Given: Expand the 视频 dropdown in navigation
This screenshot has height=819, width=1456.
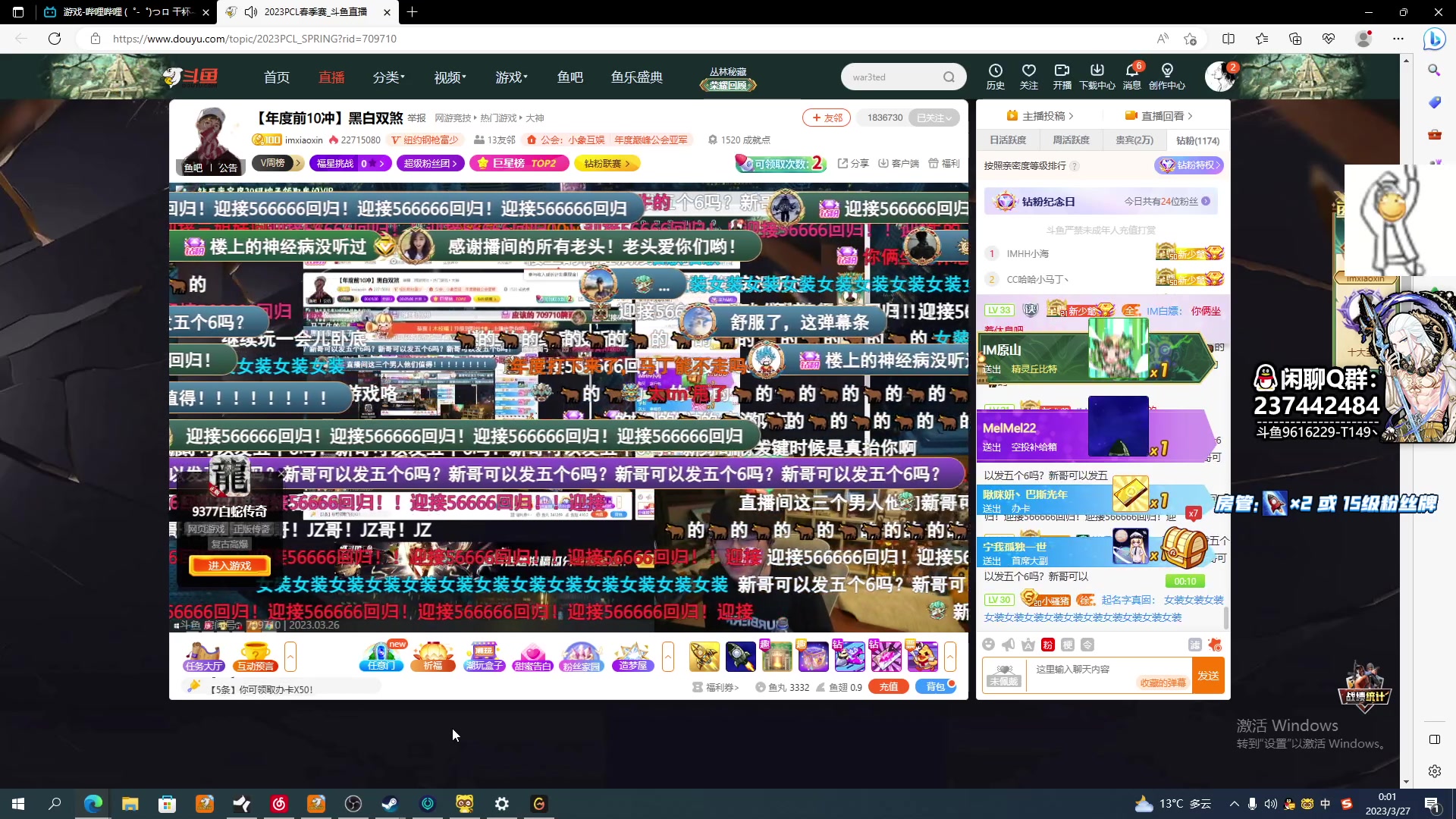Looking at the screenshot, I should (450, 77).
